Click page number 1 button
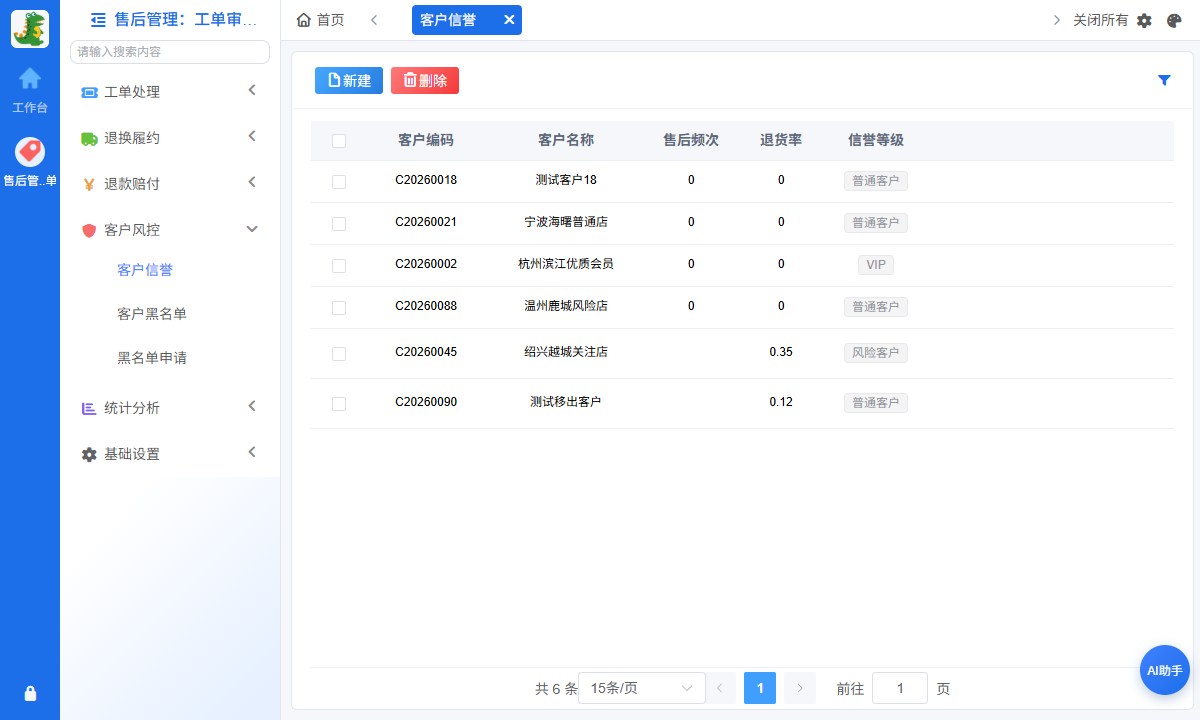This screenshot has width=1200, height=720. [760, 688]
